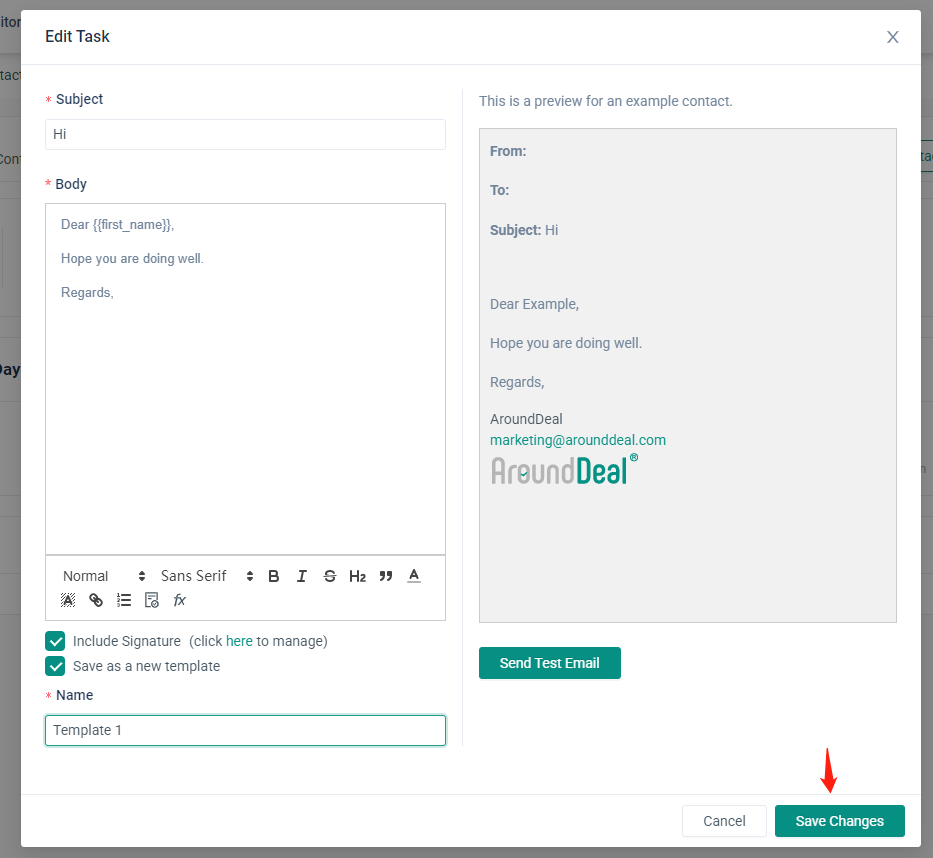Click the Send Test Email button
Image resolution: width=933 pixels, height=858 pixels.
coord(549,663)
